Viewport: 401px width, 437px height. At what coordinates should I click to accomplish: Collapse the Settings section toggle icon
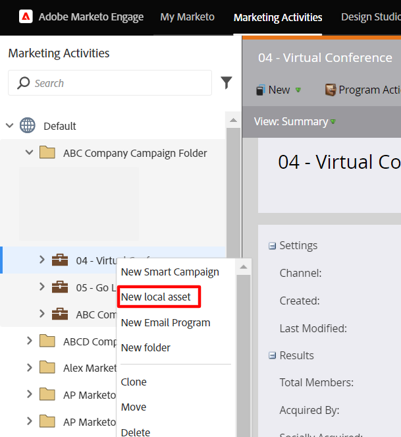click(272, 246)
